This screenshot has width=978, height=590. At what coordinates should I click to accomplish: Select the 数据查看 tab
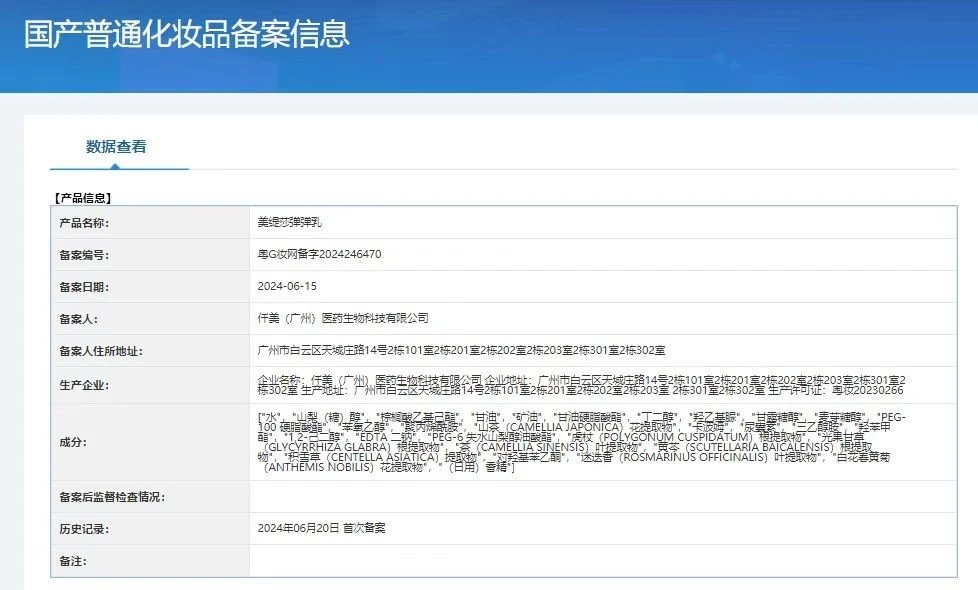coord(116,147)
